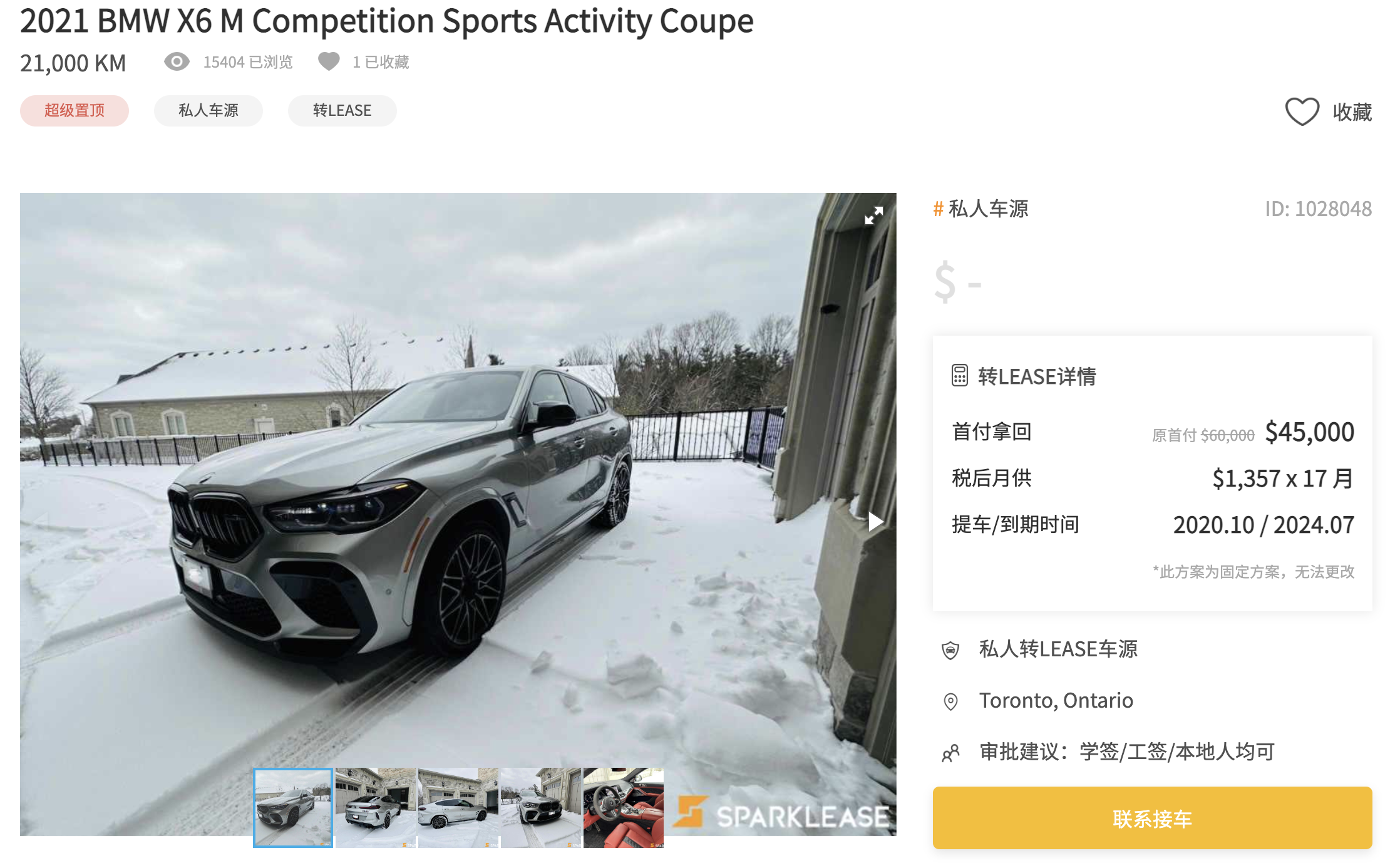Open second thumbnail showing rear view
The height and width of the screenshot is (863, 1400).
click(376, 808)
